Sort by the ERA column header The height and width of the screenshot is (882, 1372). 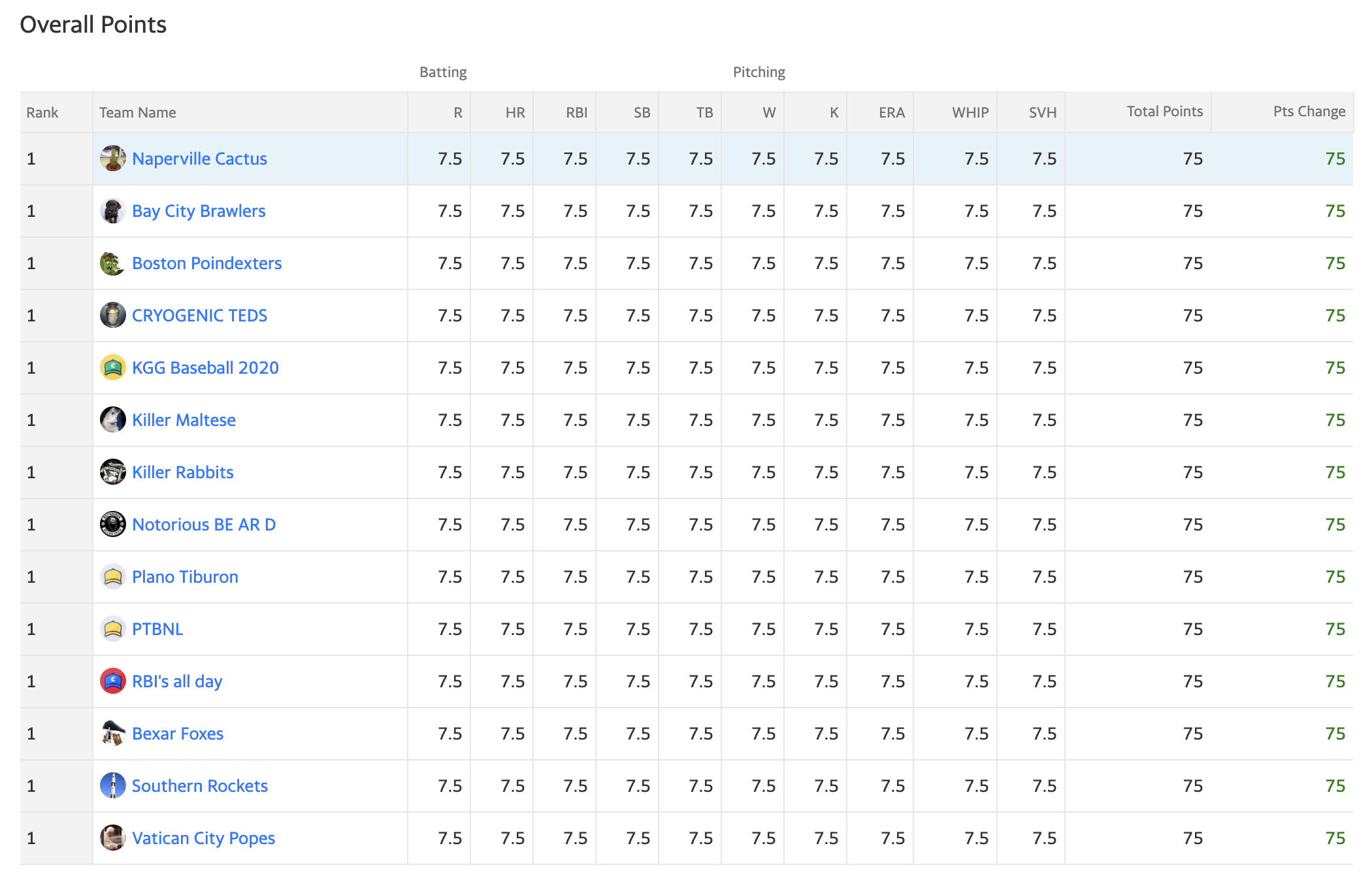pyautogui.click(x=892, y=112)
